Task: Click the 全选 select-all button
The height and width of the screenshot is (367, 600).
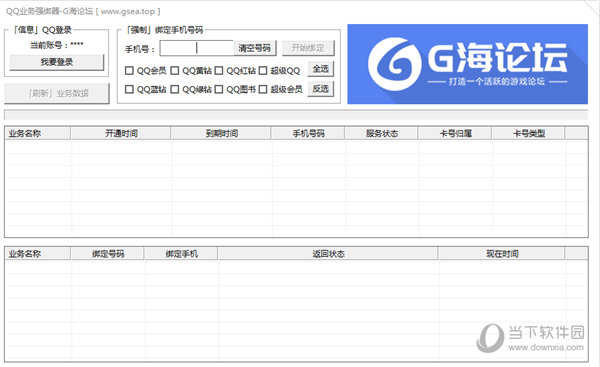Action: [x=321, y=69]
